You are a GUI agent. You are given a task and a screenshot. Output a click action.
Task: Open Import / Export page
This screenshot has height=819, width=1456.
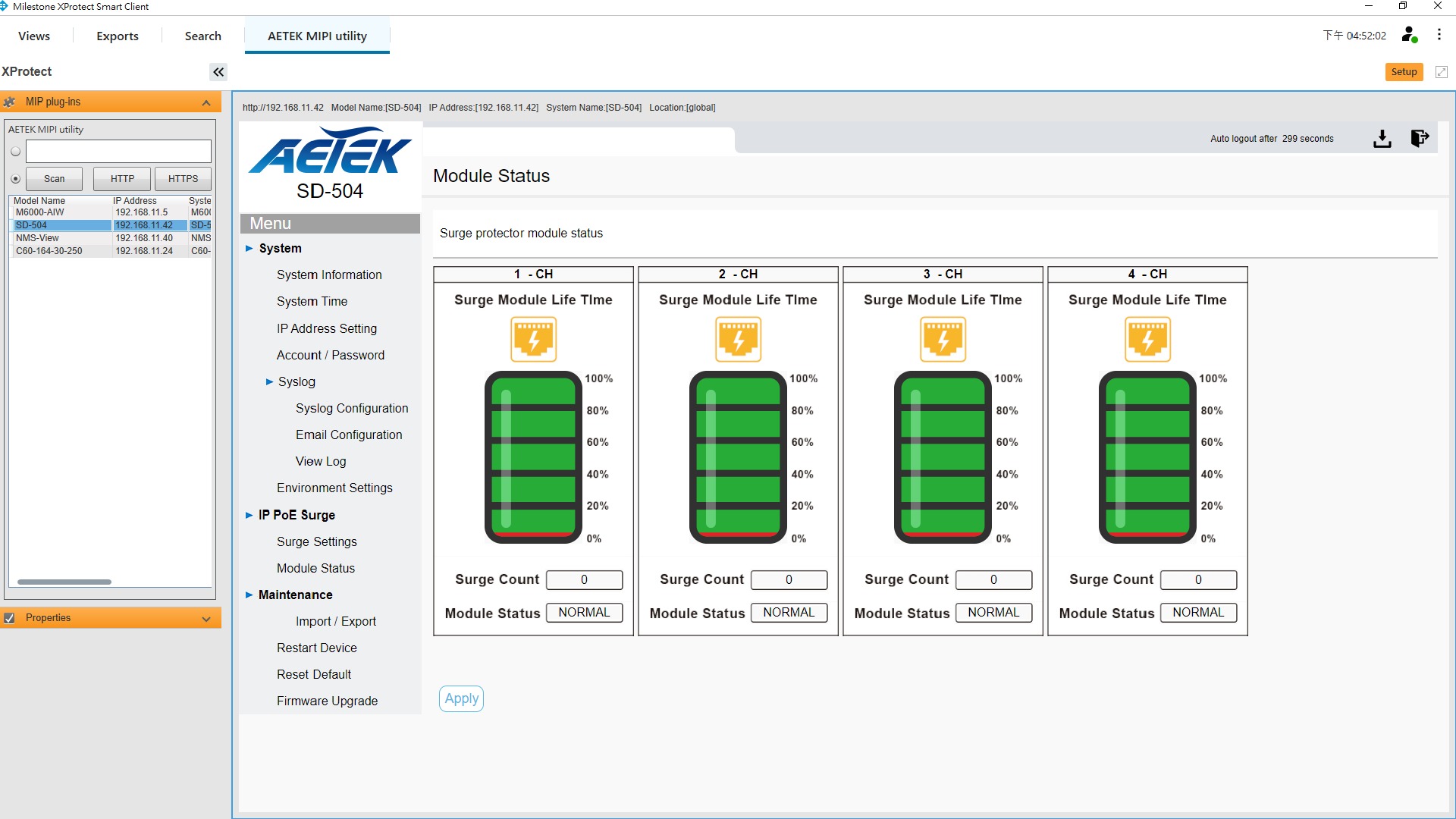(x=335, y=621)
